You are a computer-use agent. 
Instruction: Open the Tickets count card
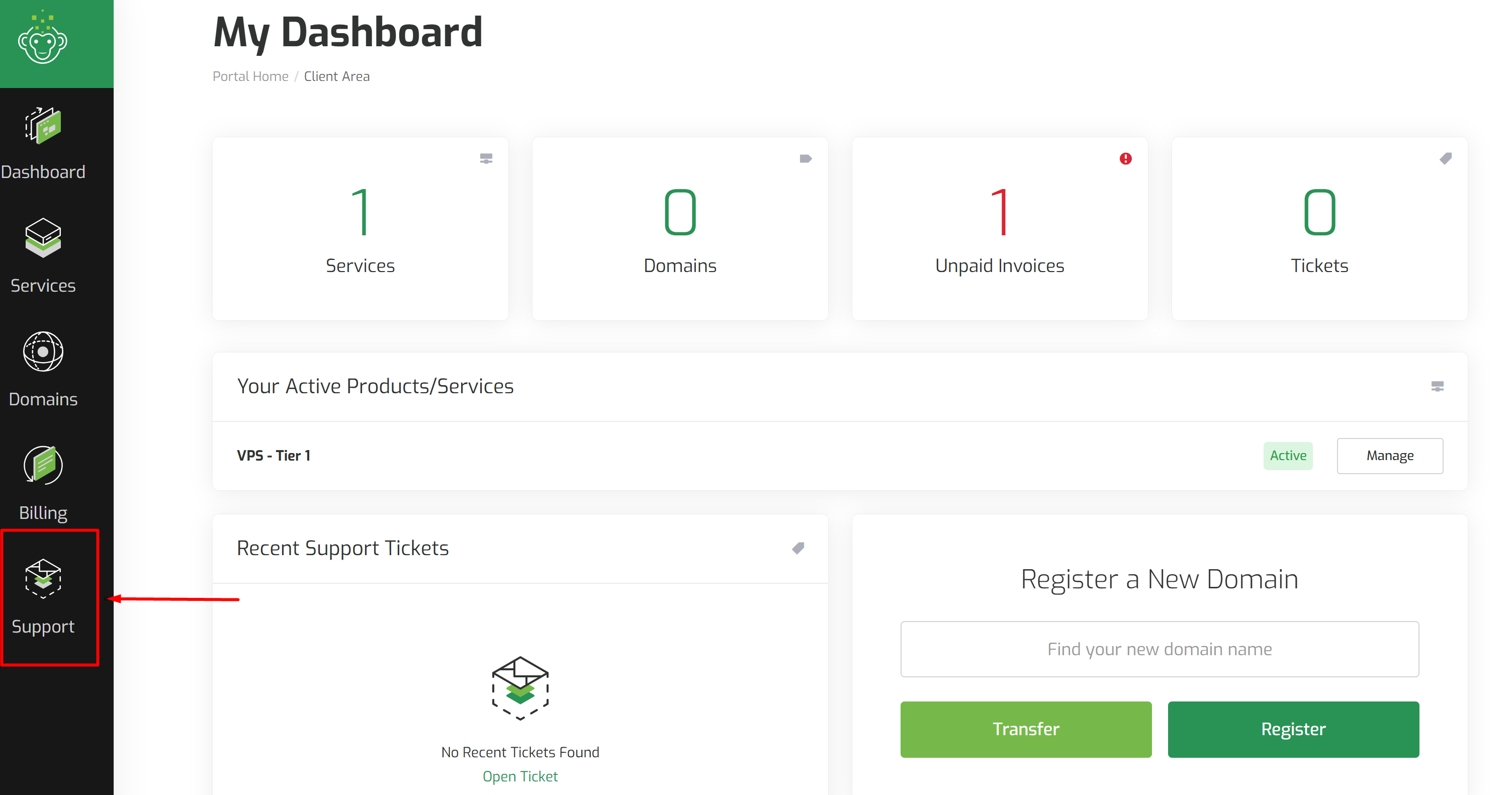tap(1319, 229)
